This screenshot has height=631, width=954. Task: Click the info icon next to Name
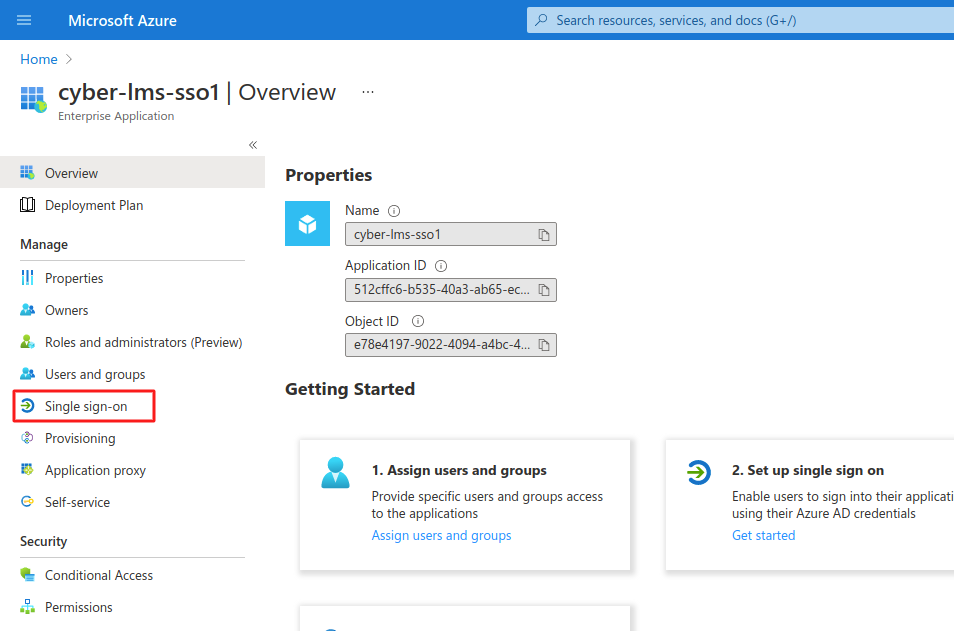pos(394,211)
